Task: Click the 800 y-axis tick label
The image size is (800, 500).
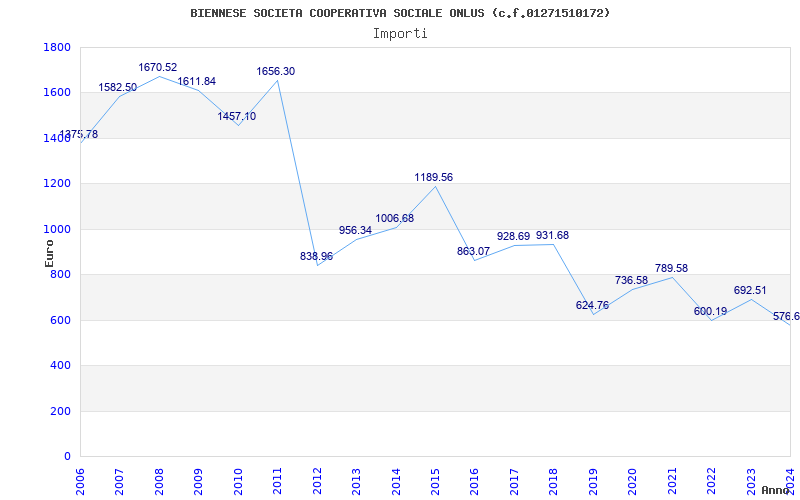Action: pos(61,274)
